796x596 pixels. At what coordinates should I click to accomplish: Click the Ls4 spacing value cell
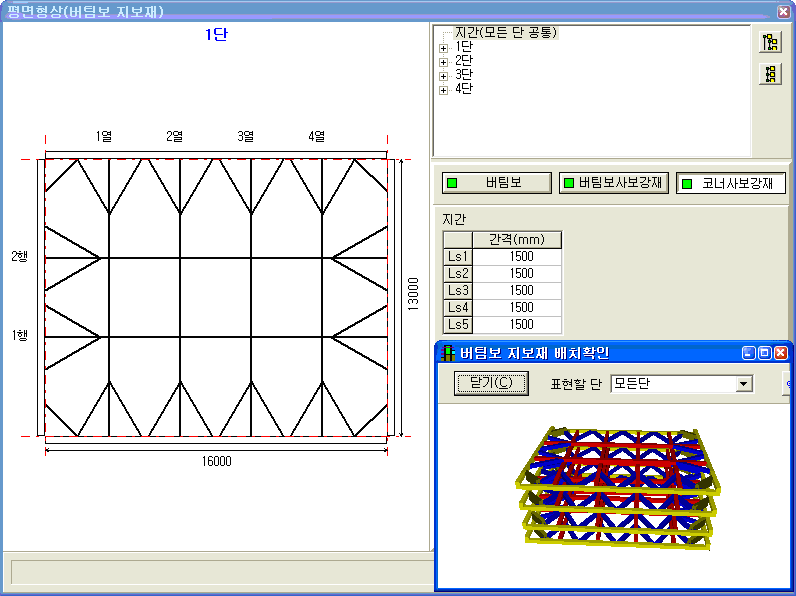pos(517,308)
